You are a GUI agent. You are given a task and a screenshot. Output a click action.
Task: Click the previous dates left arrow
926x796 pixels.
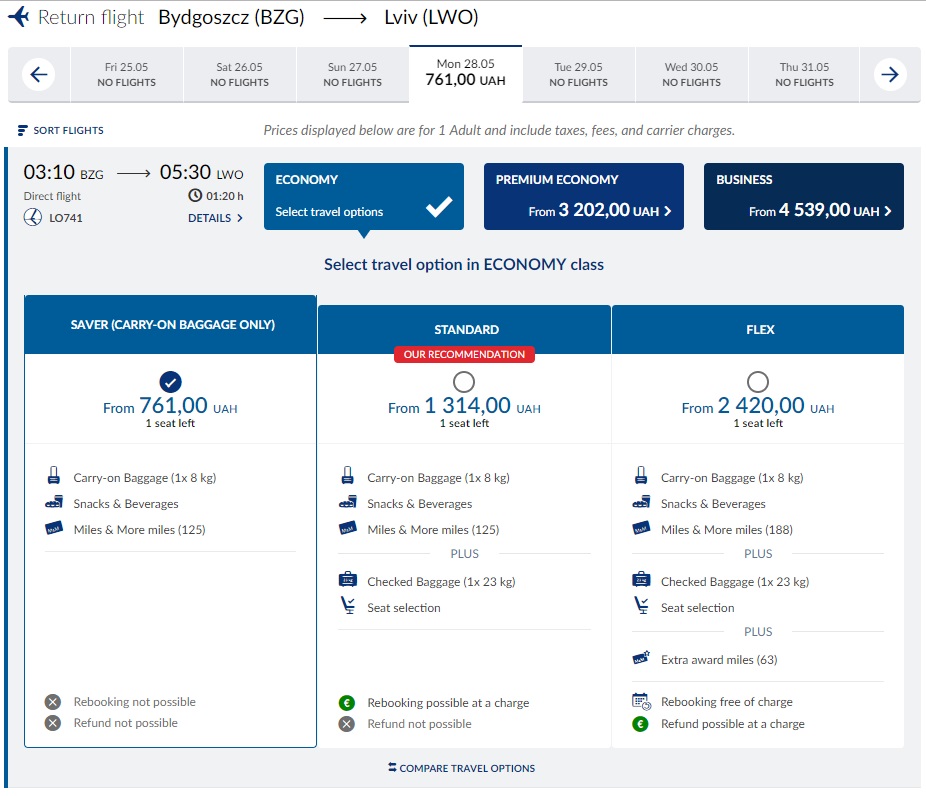coord(39,74)
